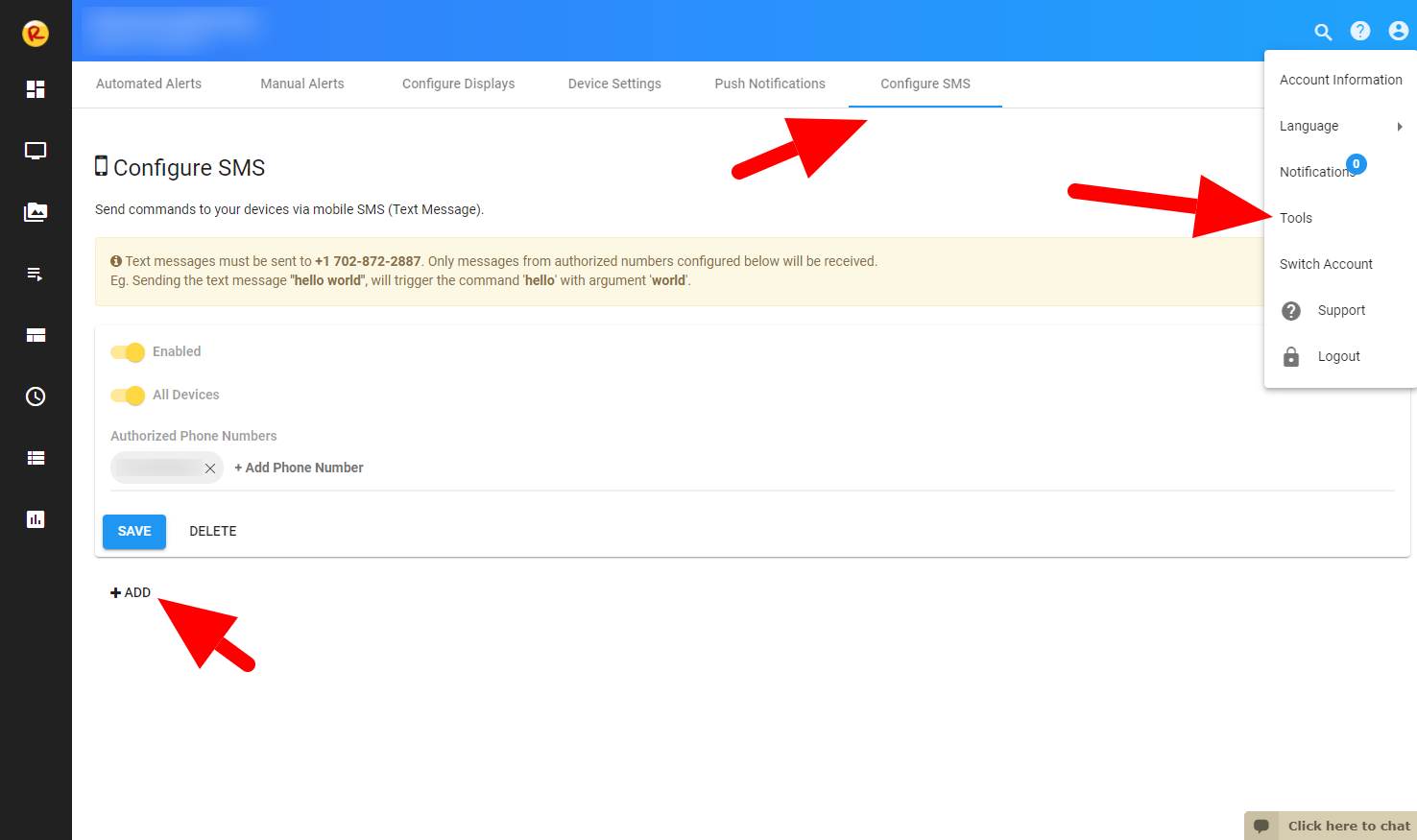Screen dimensions: 1417x840
Task: Disable the Enabled toggle
Action: click(128, 352)
